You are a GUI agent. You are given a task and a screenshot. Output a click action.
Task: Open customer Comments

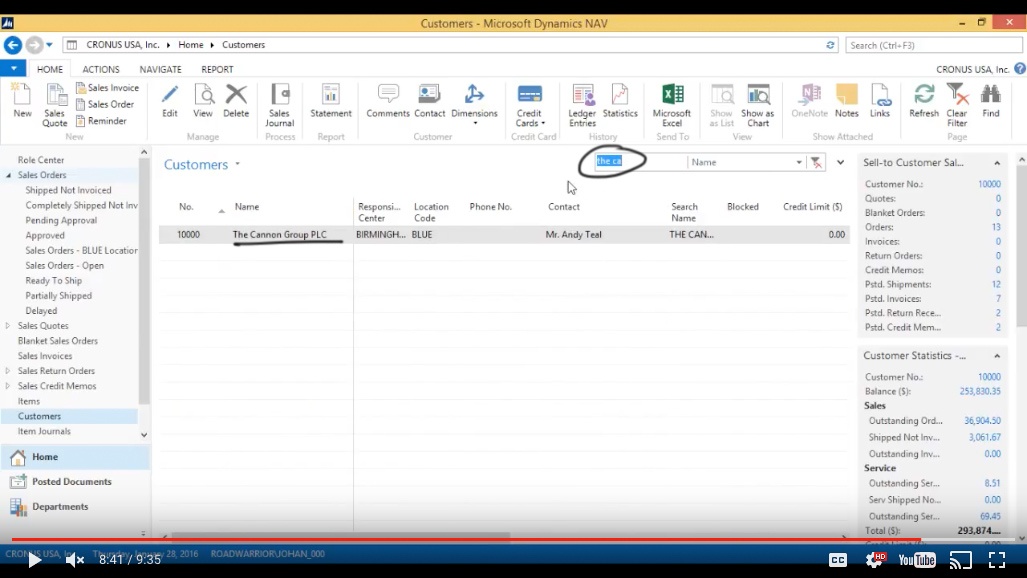click(388, 100)
